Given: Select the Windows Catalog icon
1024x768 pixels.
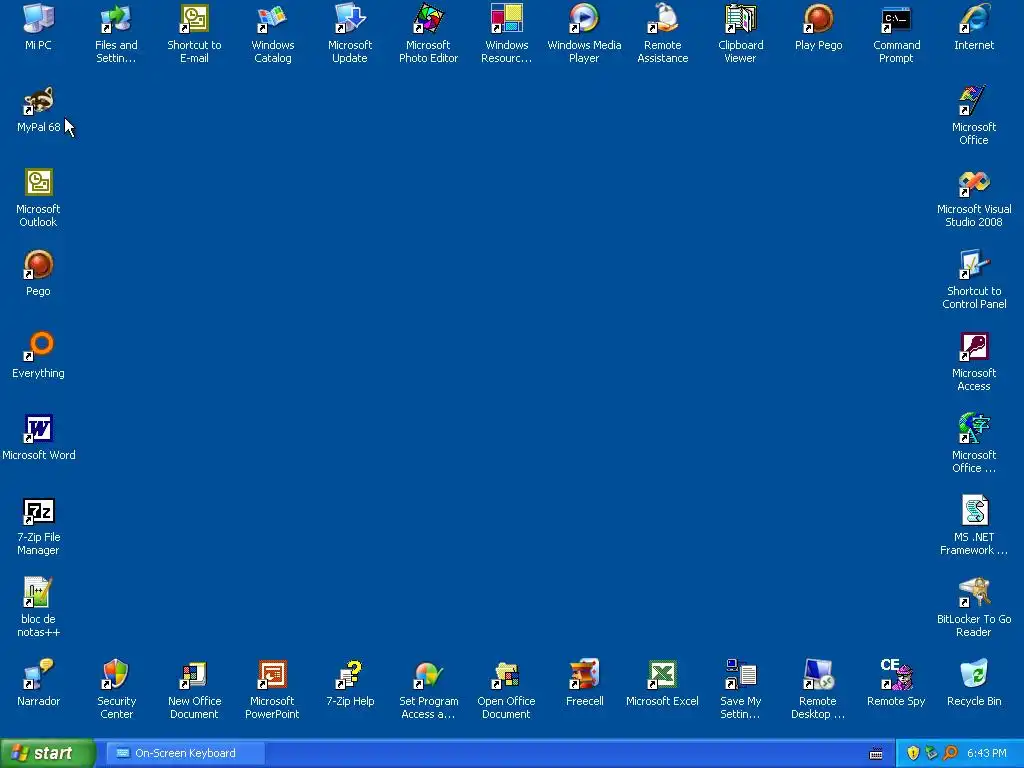Looking at the screenshot, I should [x=272, y=19].
